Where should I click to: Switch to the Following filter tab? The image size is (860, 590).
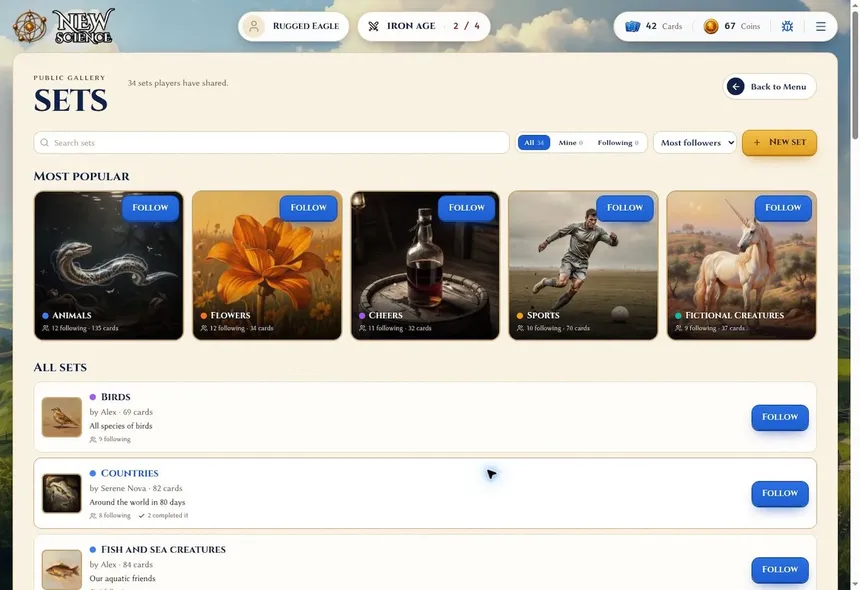click(618, 143)
